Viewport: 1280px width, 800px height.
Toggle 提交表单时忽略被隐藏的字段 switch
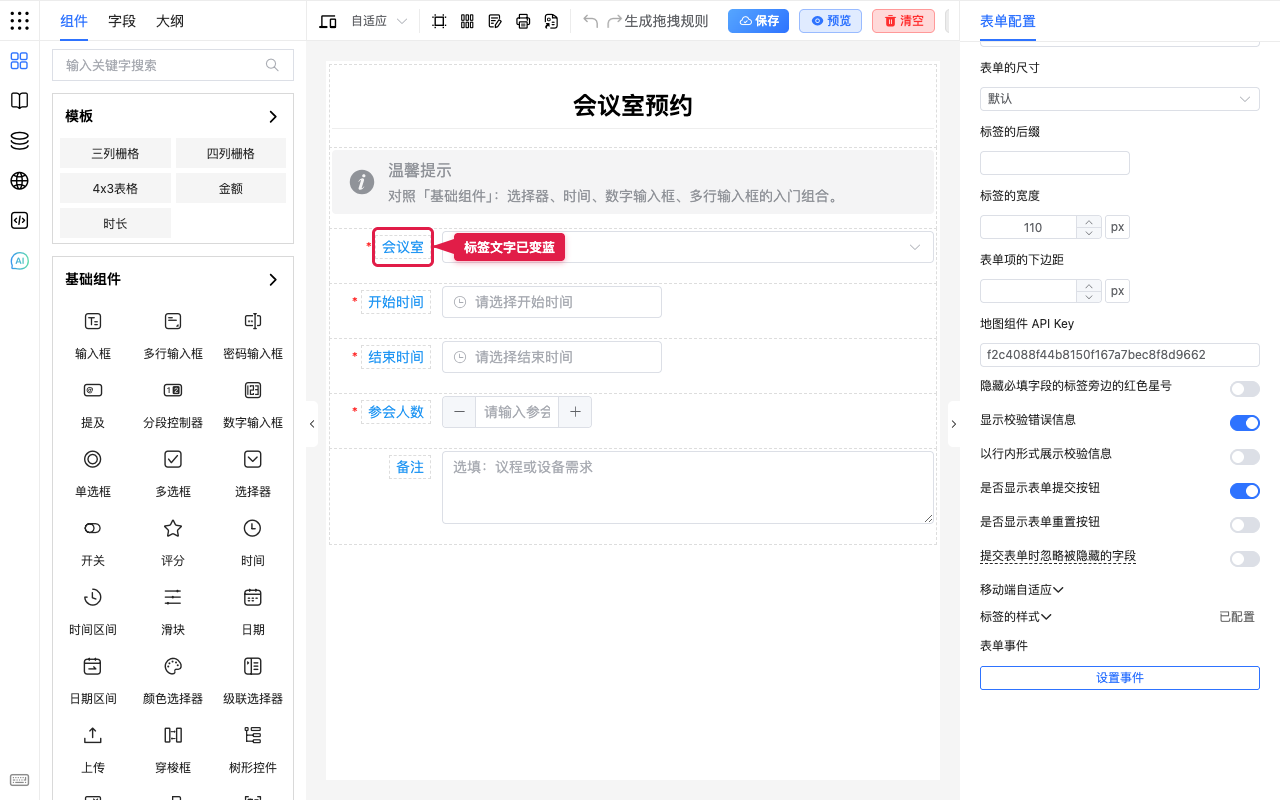coord(1245,559)
